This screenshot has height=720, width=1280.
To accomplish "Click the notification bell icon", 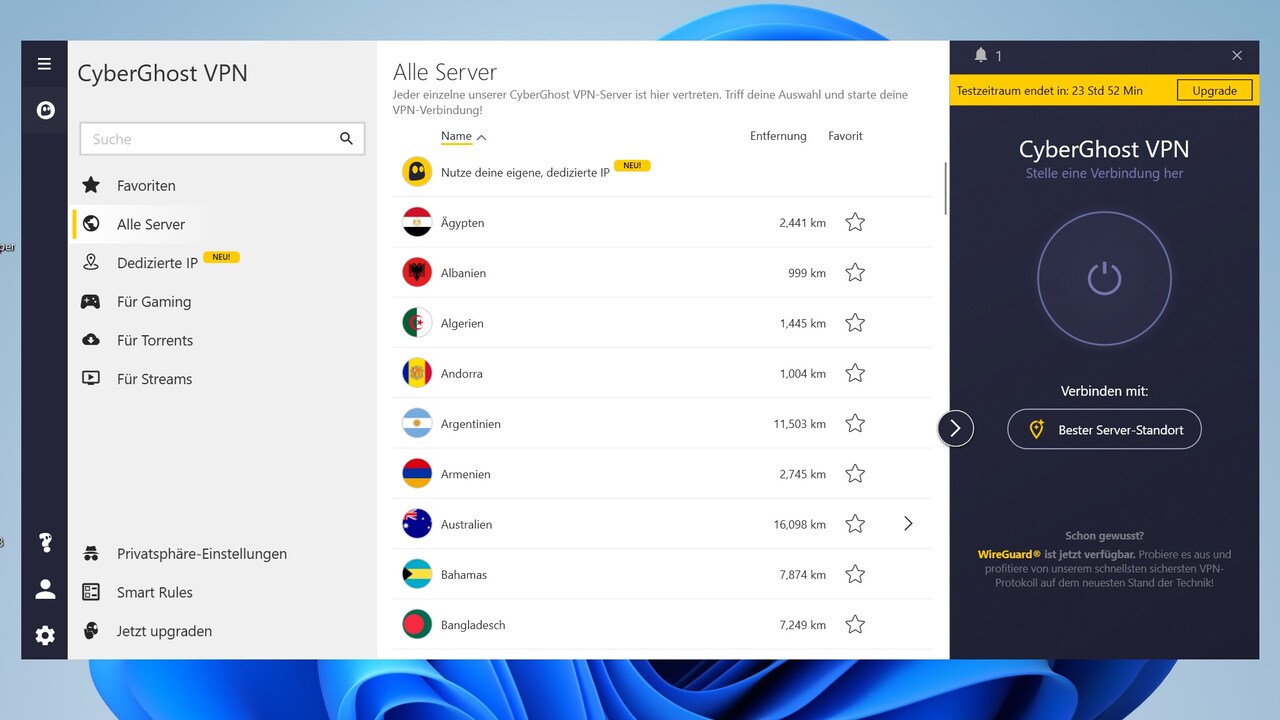I will click(981, 55).
